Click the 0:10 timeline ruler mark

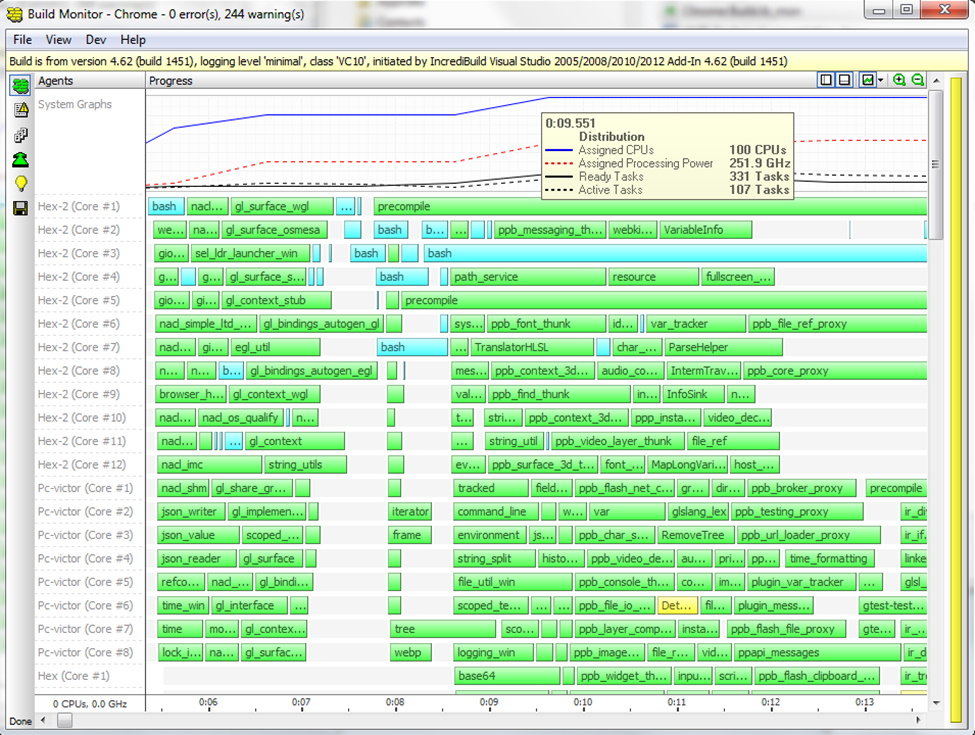coord(583,702)
